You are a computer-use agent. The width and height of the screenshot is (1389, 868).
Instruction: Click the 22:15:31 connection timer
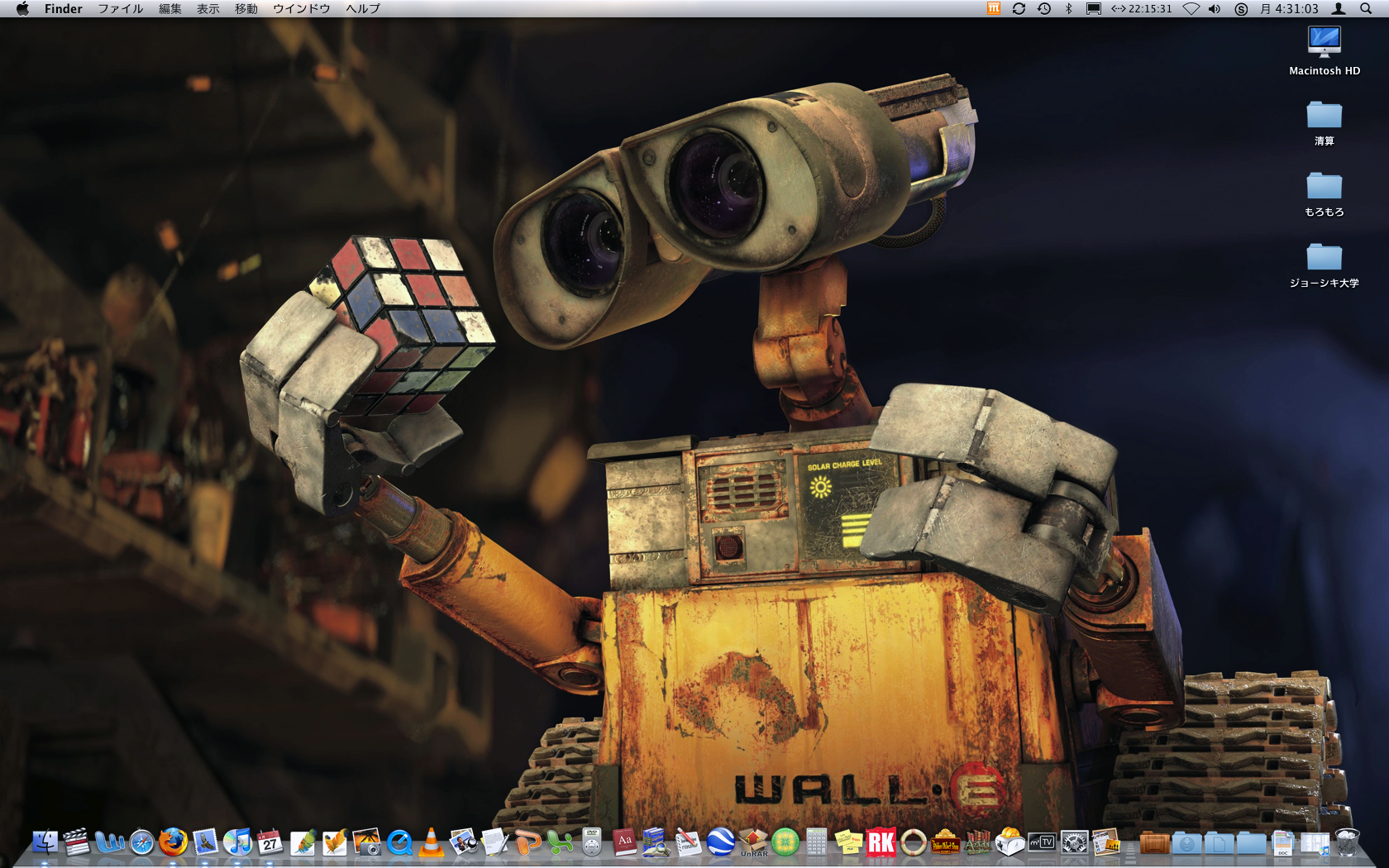click(x=1142, y=8)
